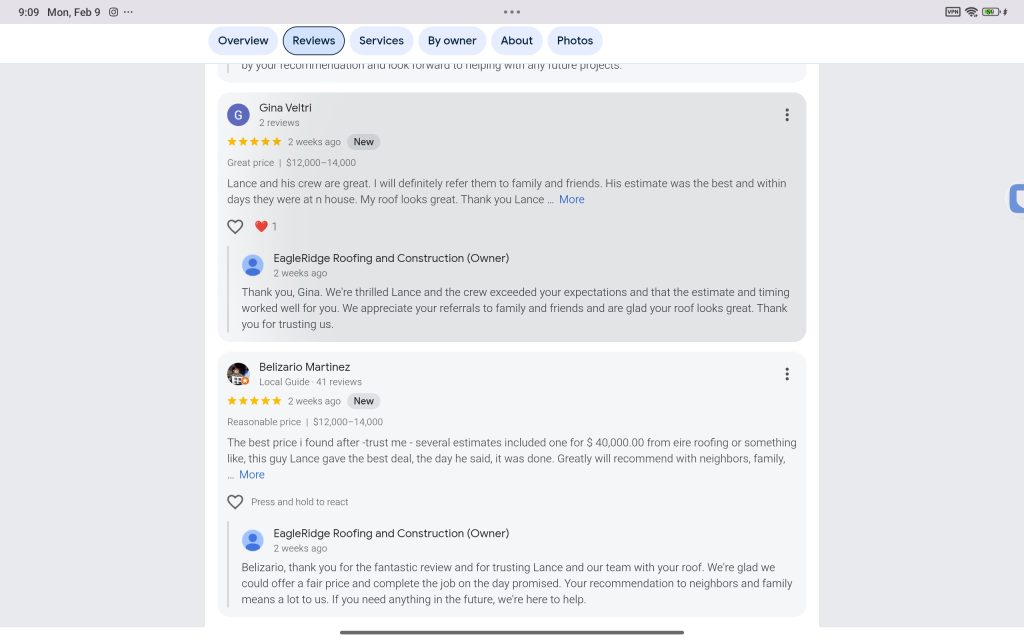Image resolution: width=1024 pixels, height=640 pixels.
Task: Open the By owner tab
Action: (x=452, y=41)
